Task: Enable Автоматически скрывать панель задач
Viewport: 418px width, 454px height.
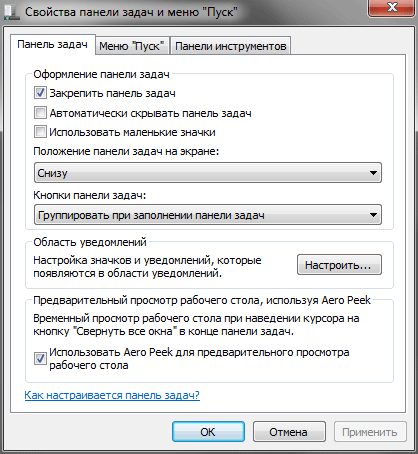Action: coord(40,113)
